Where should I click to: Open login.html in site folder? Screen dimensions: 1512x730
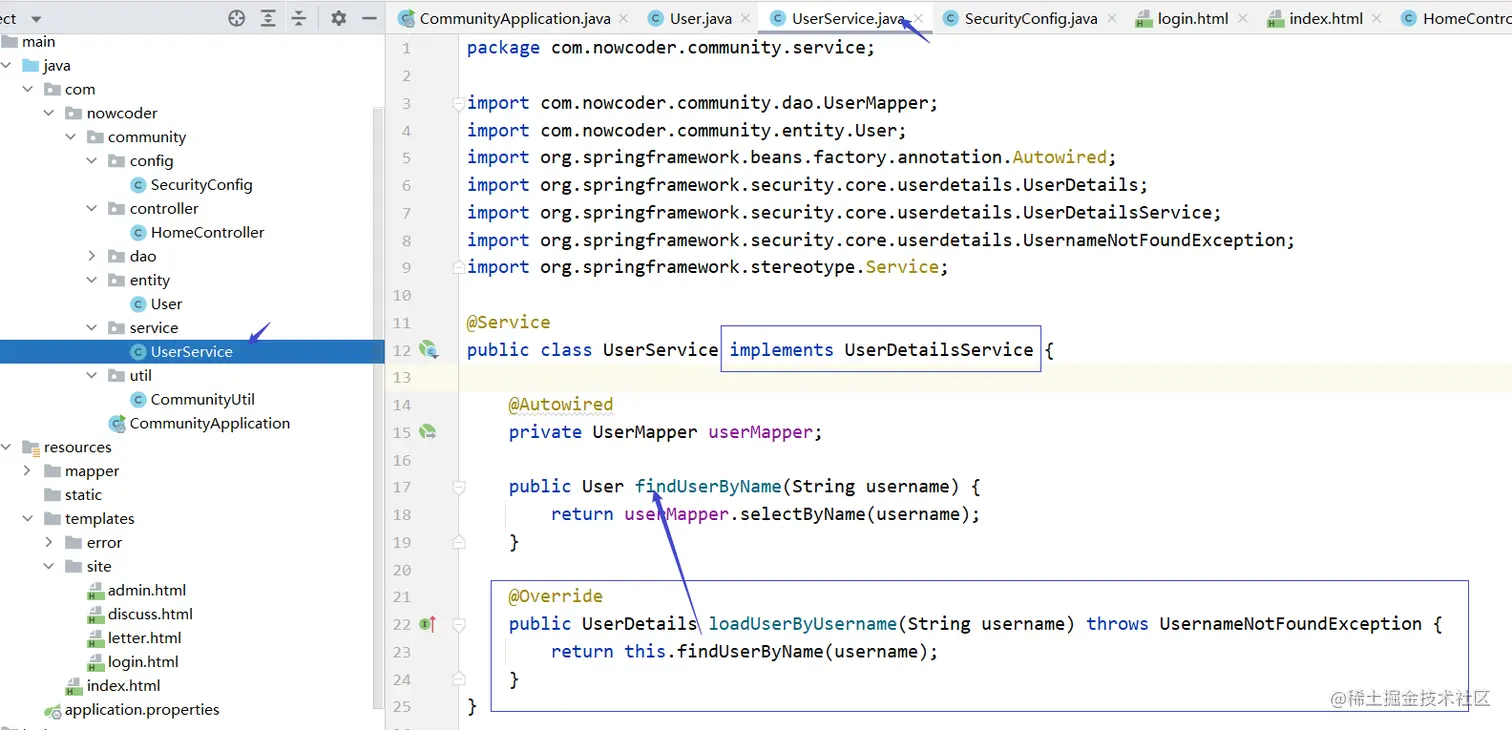[143, 662]
